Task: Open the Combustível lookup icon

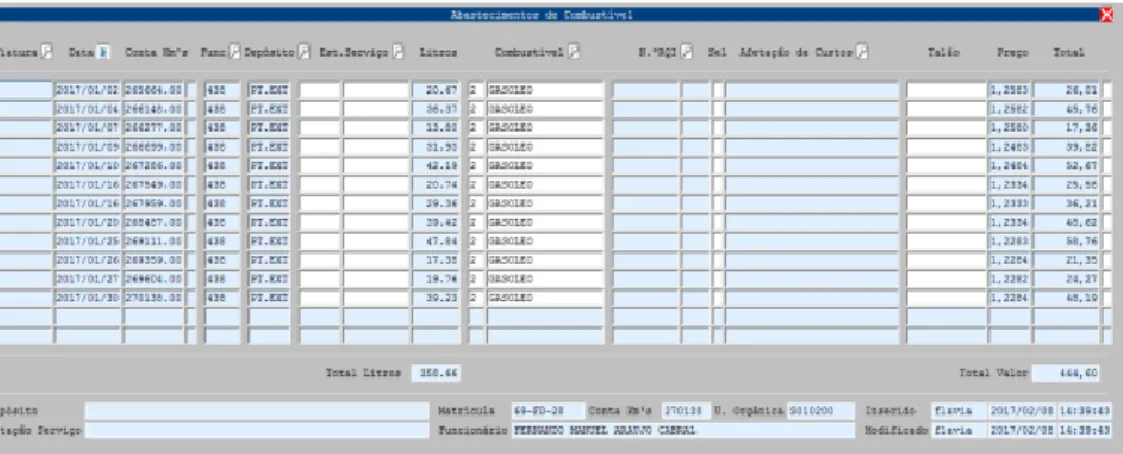Action: (574, 52)
